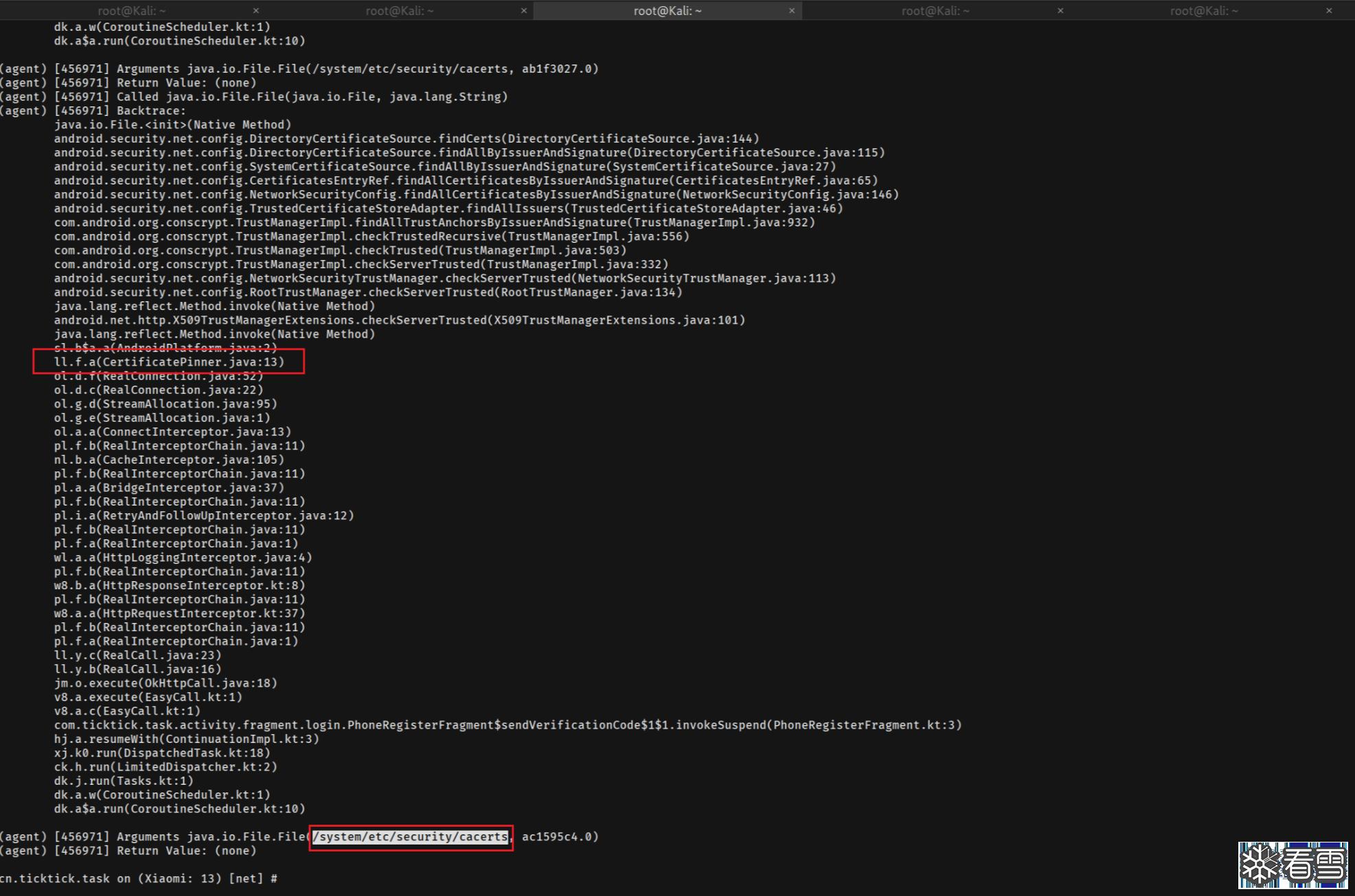
Task: Click the NetworkSecurityTrustManager.checkServerTrusted line
Action: (445, 278)
